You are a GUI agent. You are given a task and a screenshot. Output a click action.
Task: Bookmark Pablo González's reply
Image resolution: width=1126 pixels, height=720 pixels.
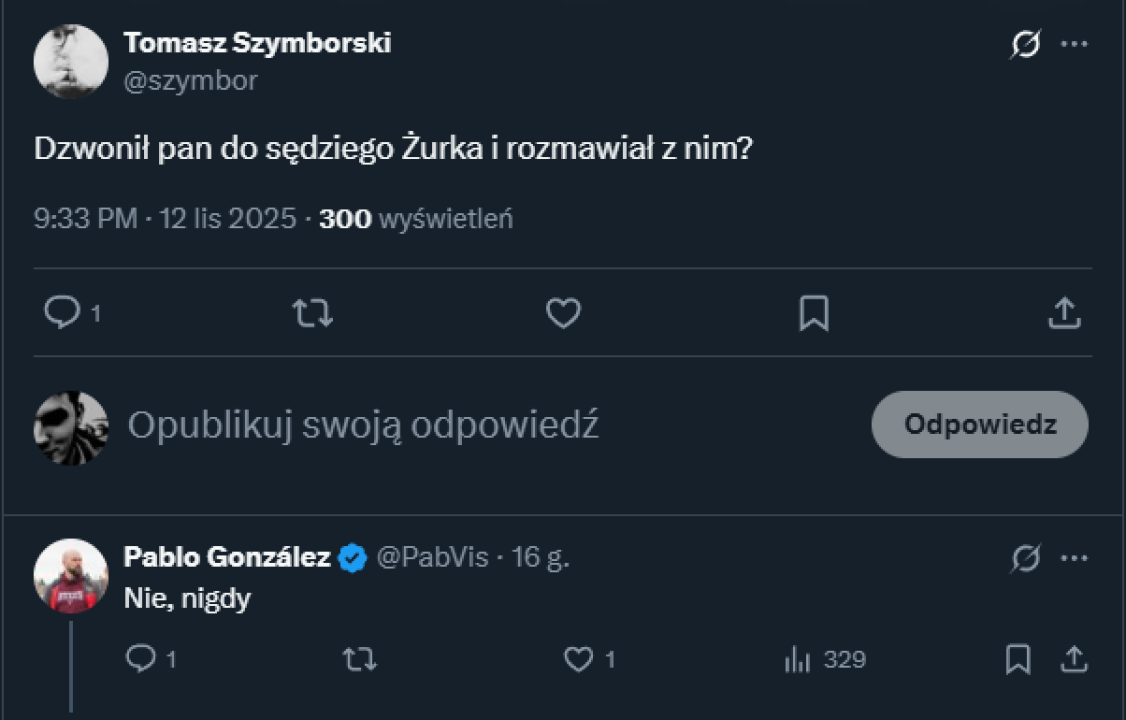pyautogui.click(x=1018, y=659)
